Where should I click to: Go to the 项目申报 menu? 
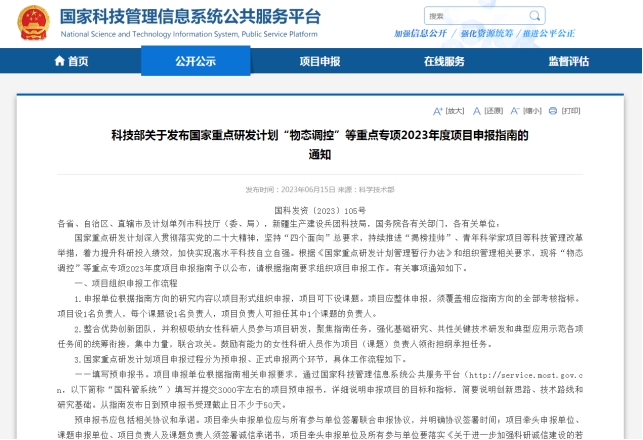point(318,61)
